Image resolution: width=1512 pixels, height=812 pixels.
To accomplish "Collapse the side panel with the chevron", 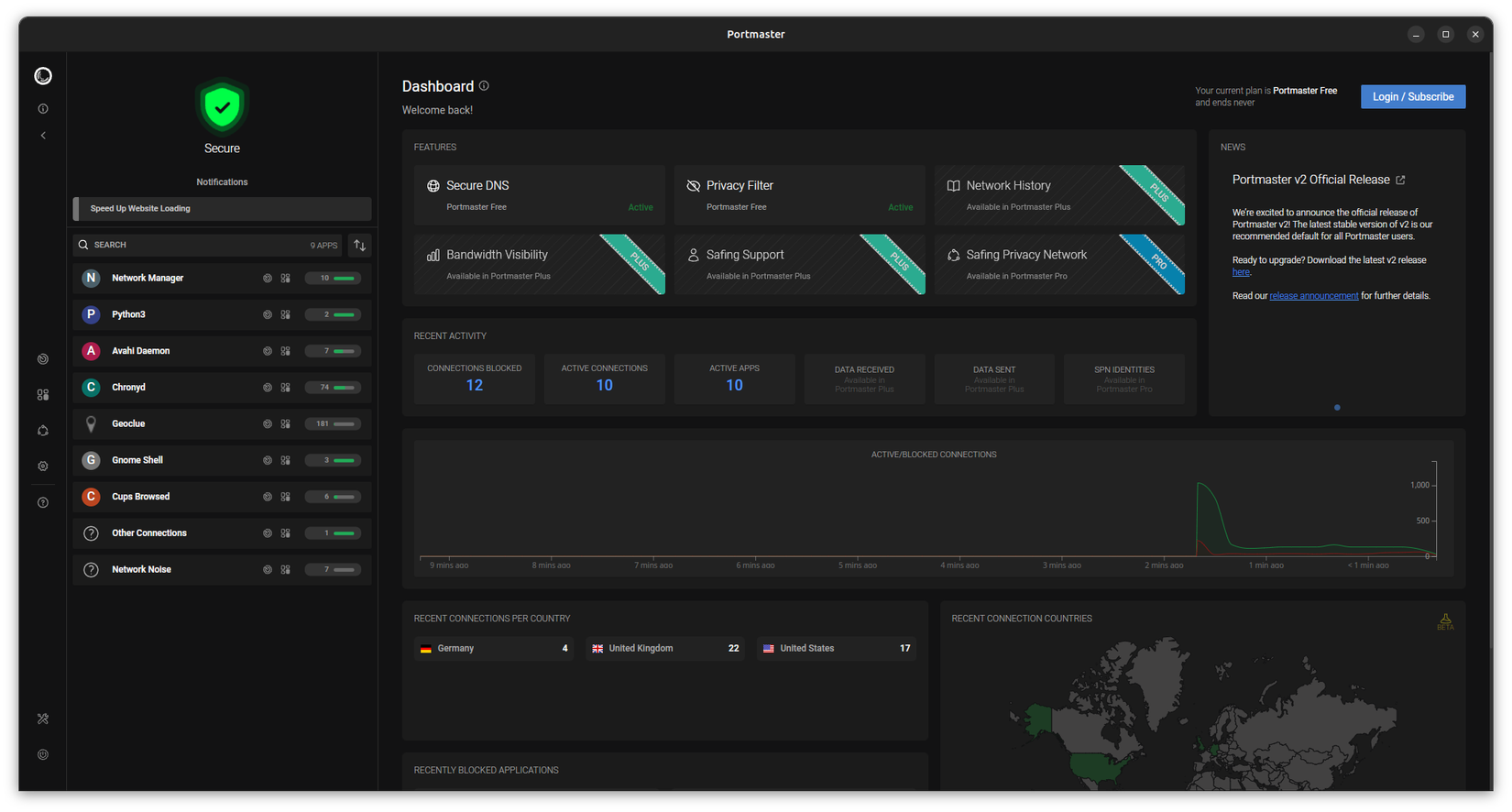I will [43, 136].
